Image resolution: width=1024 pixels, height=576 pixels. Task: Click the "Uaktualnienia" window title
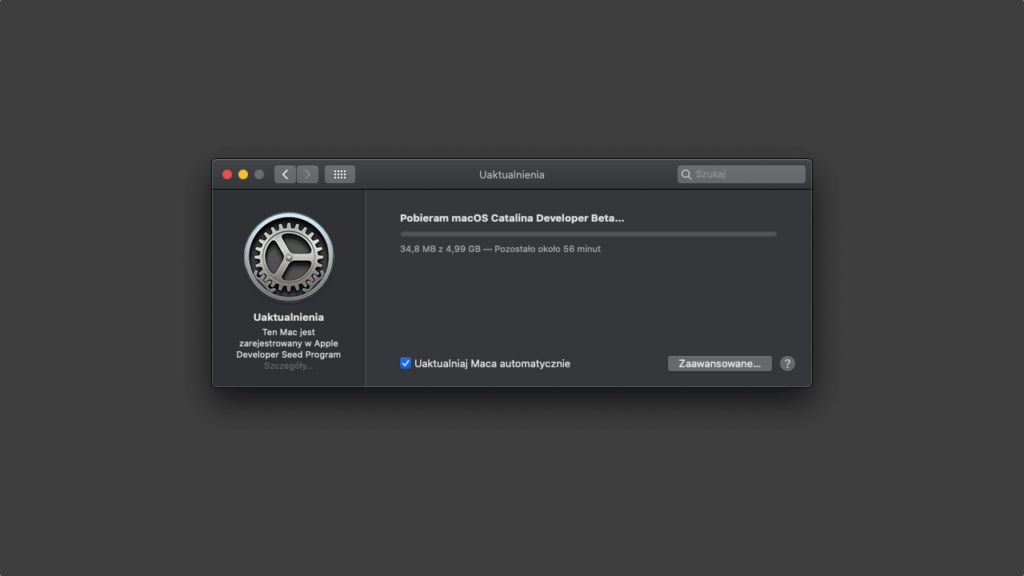[512, 173]
